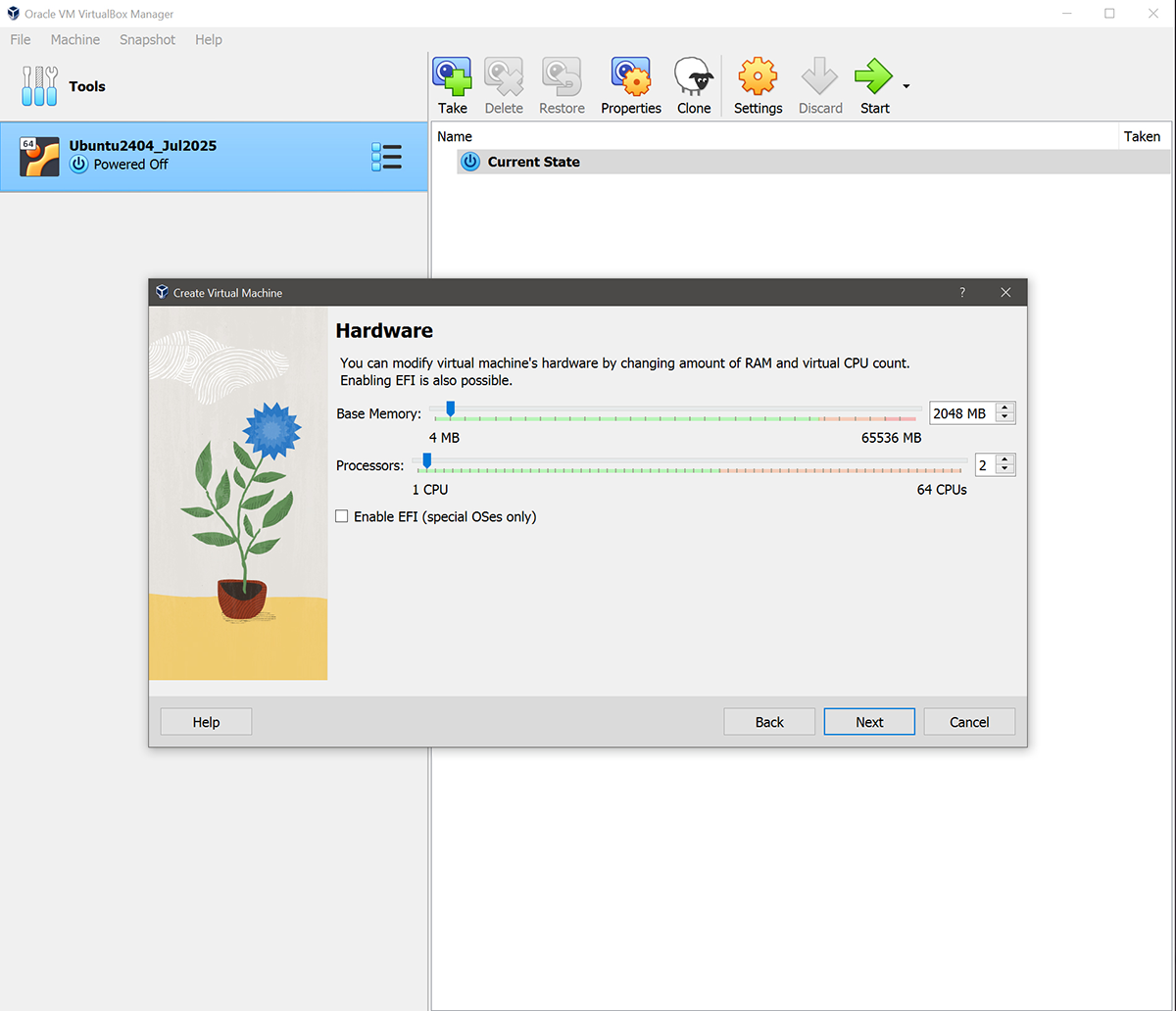Click the Base Memory 2048 MB field

(x=961, y=413)
